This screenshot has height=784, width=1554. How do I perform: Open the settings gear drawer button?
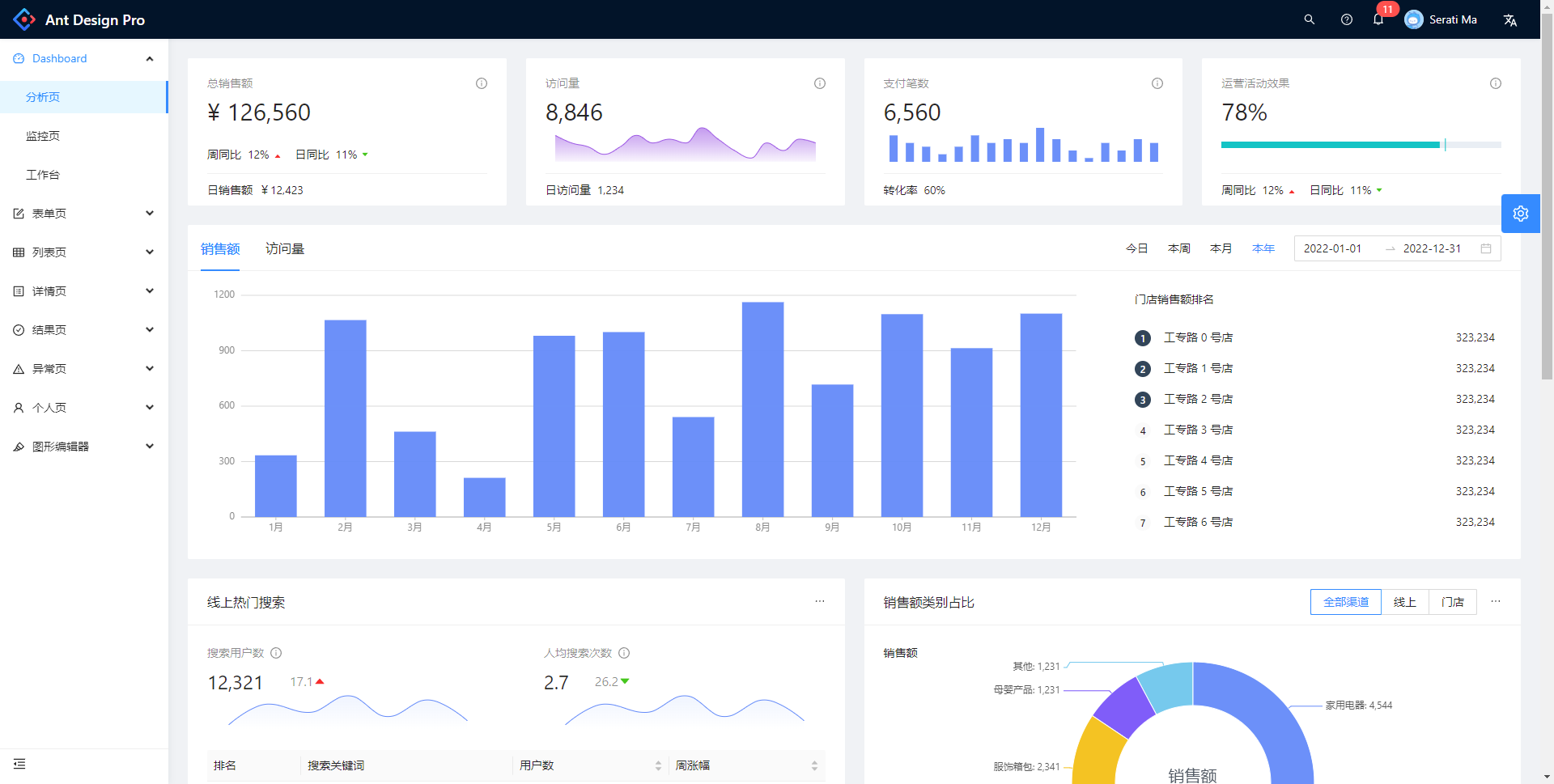1521,214
